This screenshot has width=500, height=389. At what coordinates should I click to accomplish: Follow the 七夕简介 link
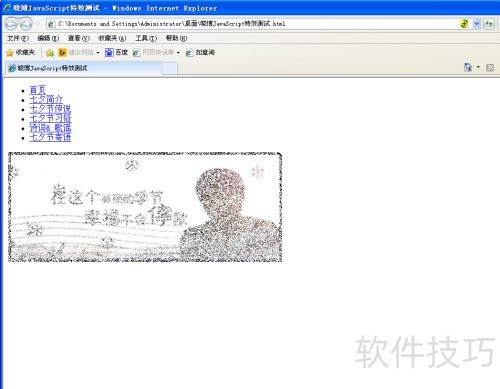pyautogui.click(x=46, y=99)
